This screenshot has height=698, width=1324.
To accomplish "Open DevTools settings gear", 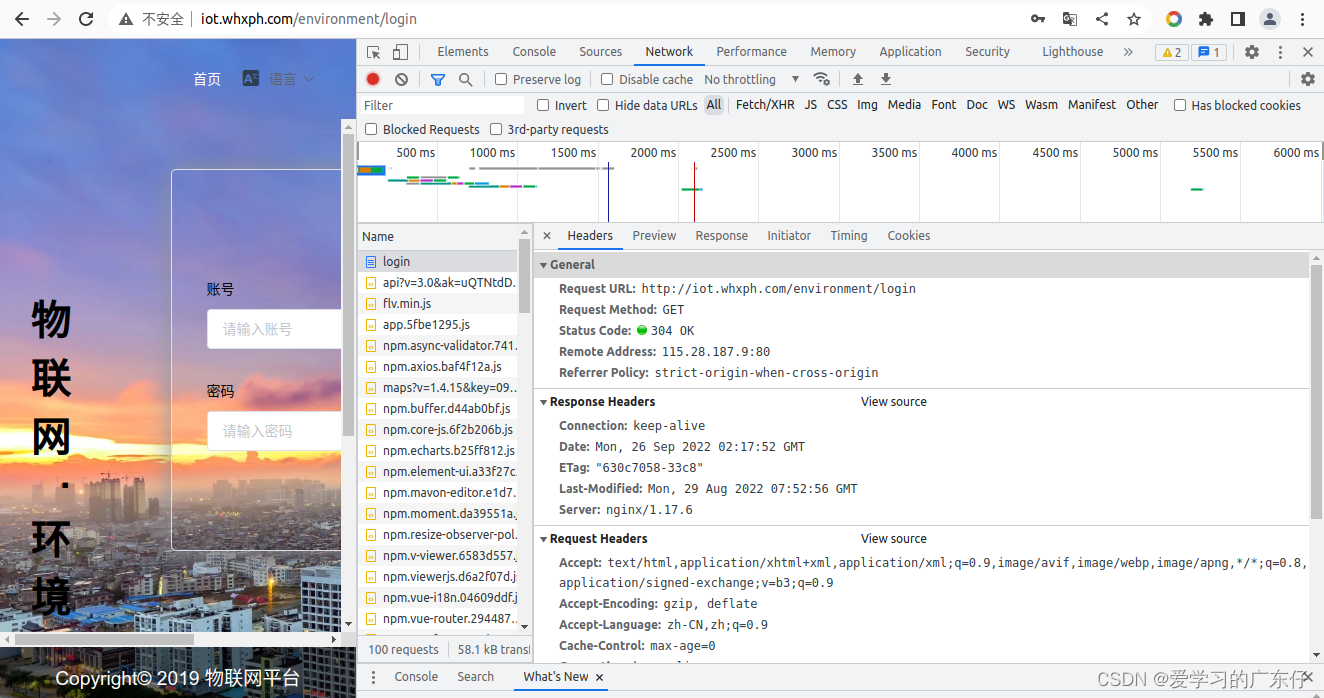I will click(x=1252, y=52).
